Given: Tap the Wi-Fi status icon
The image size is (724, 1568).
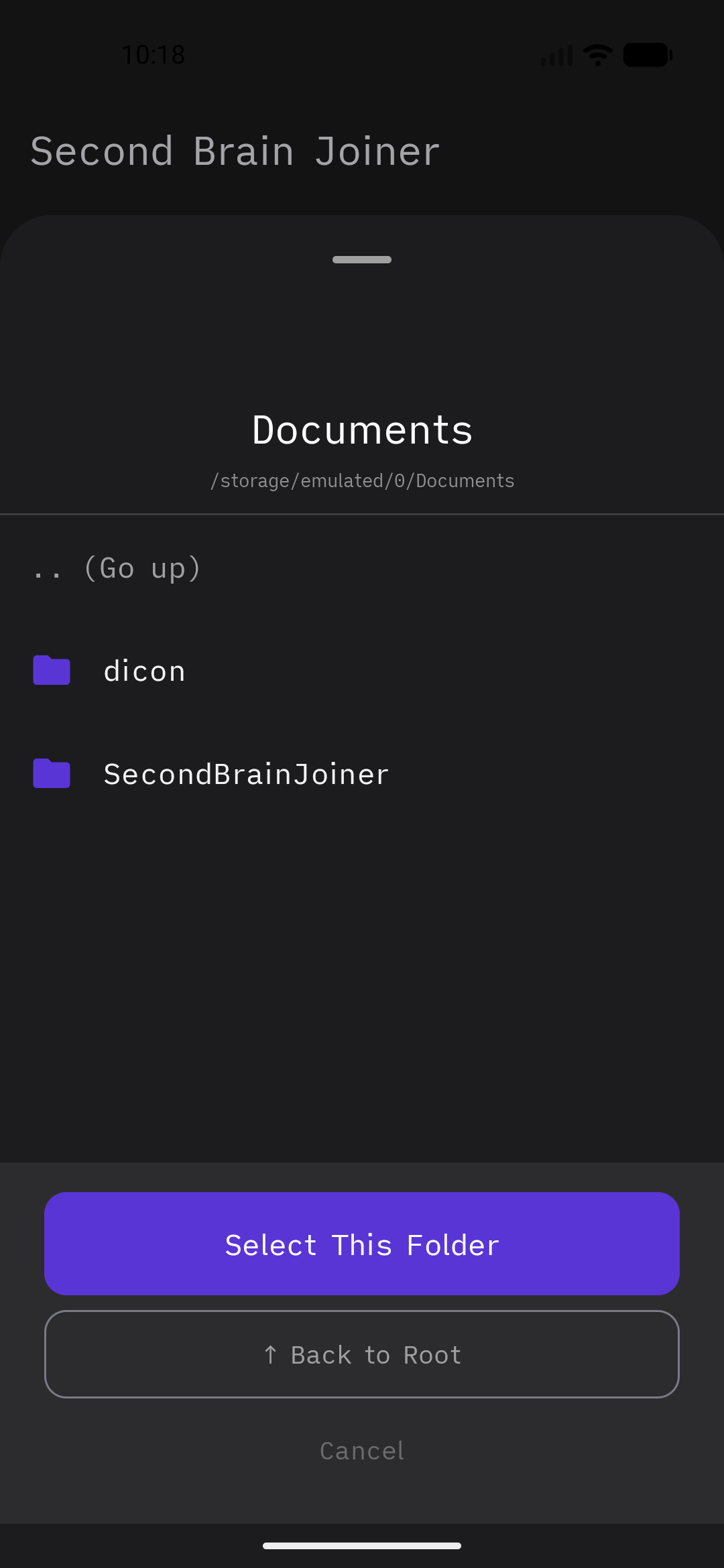Looking at the screenshot, I should (596, 54).
